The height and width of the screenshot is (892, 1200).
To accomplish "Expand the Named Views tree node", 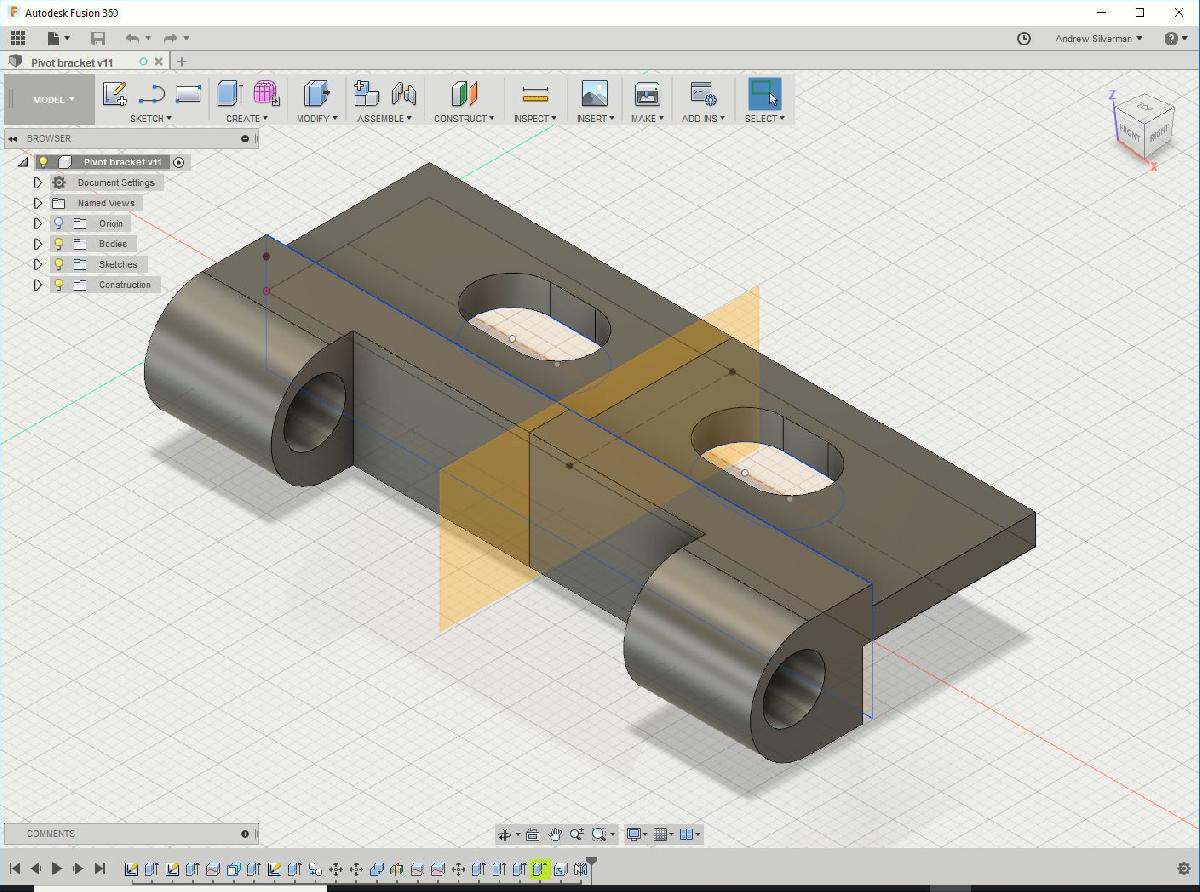I will tap(38, 203).
